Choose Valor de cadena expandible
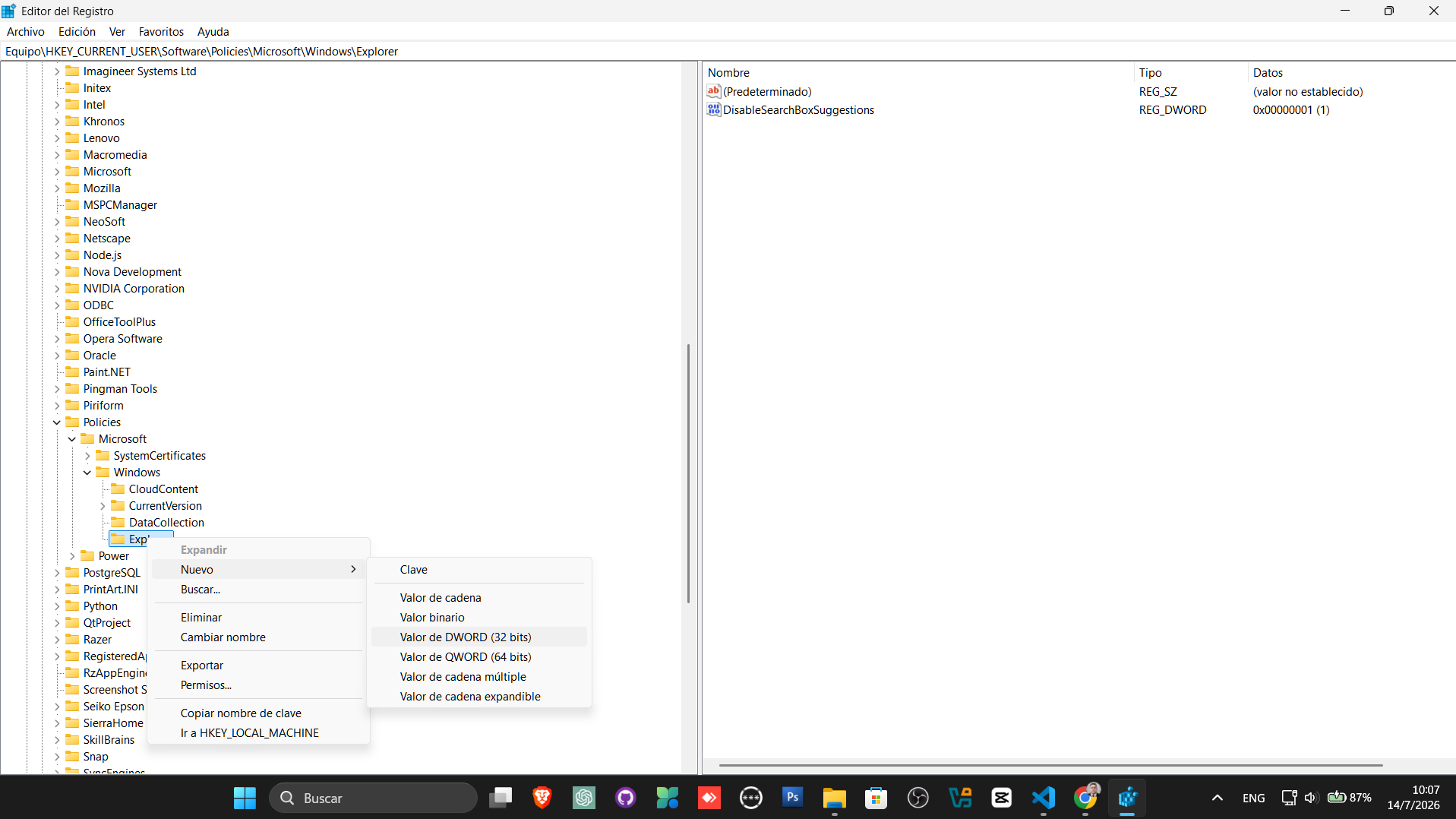Image resolution: width=1456 pixels, height=819 pixels. [479, 696]
